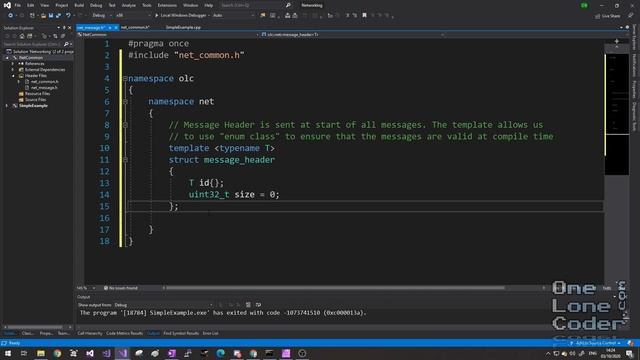Open Chrome from the taskbar

pos(57,353)
